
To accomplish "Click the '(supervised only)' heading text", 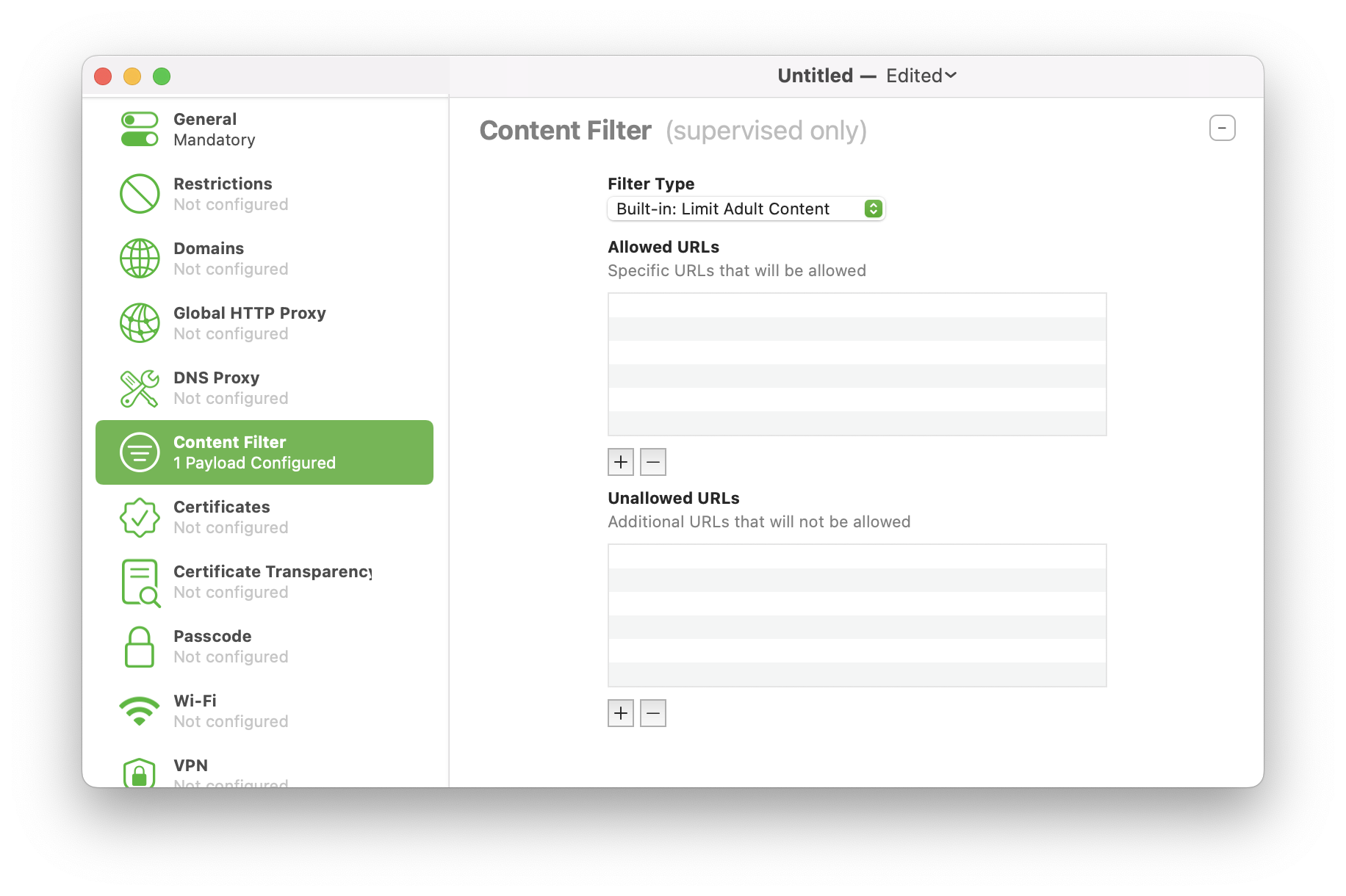I will pos(766,131).
